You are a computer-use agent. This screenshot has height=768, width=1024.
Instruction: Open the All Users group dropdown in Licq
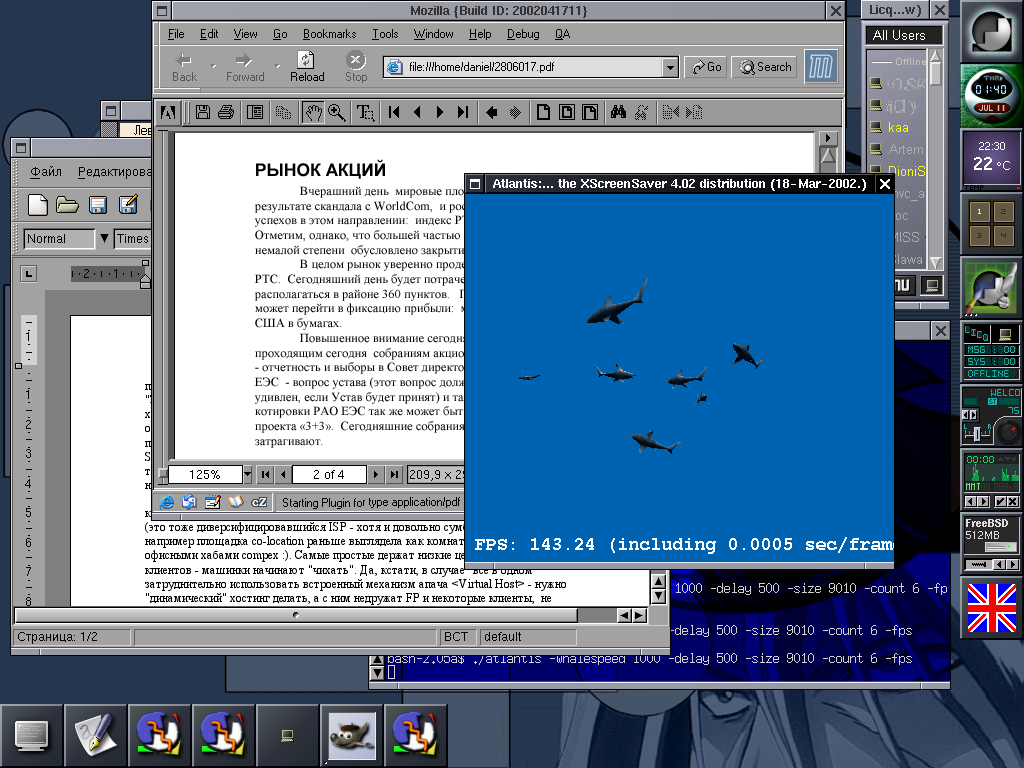pos(903,35)
